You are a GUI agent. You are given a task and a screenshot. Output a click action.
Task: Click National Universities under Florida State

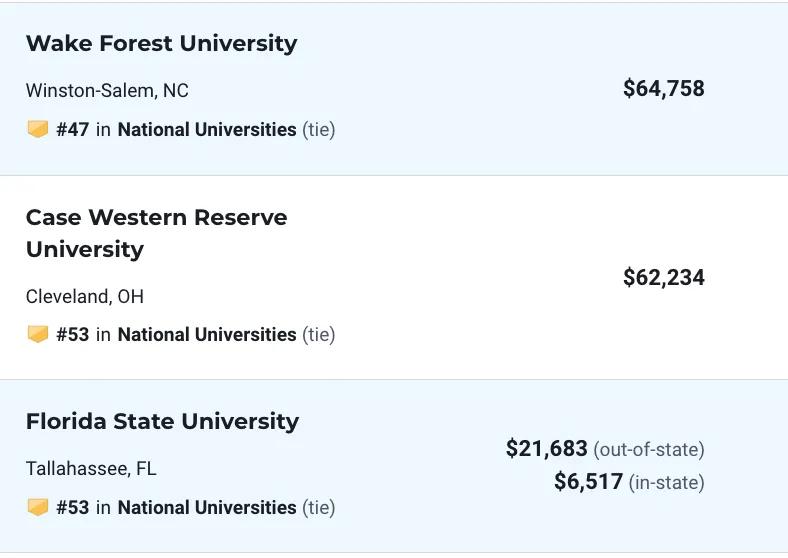[x=207, y=508]
